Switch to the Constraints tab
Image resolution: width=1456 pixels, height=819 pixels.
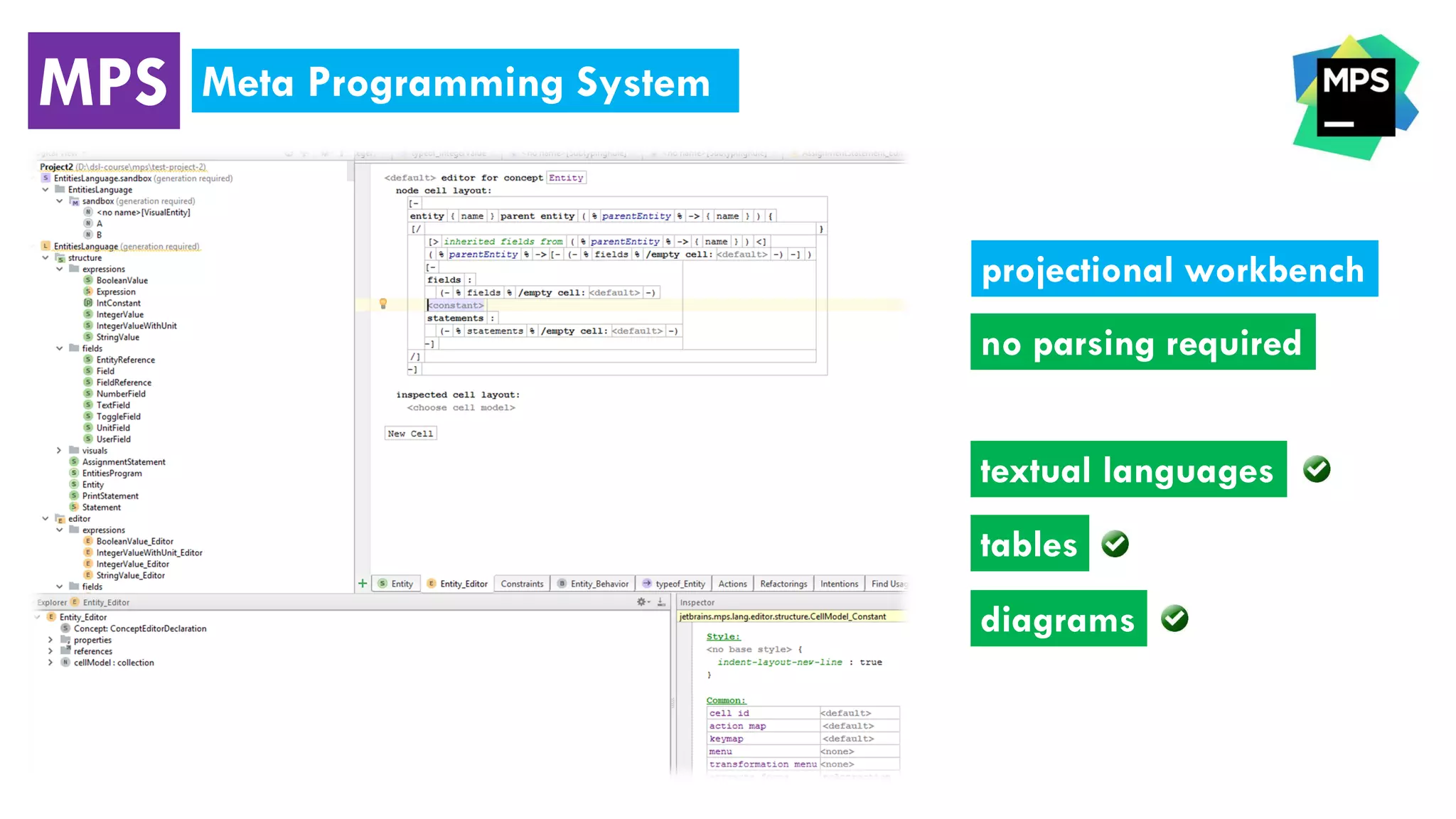point(522,584)
